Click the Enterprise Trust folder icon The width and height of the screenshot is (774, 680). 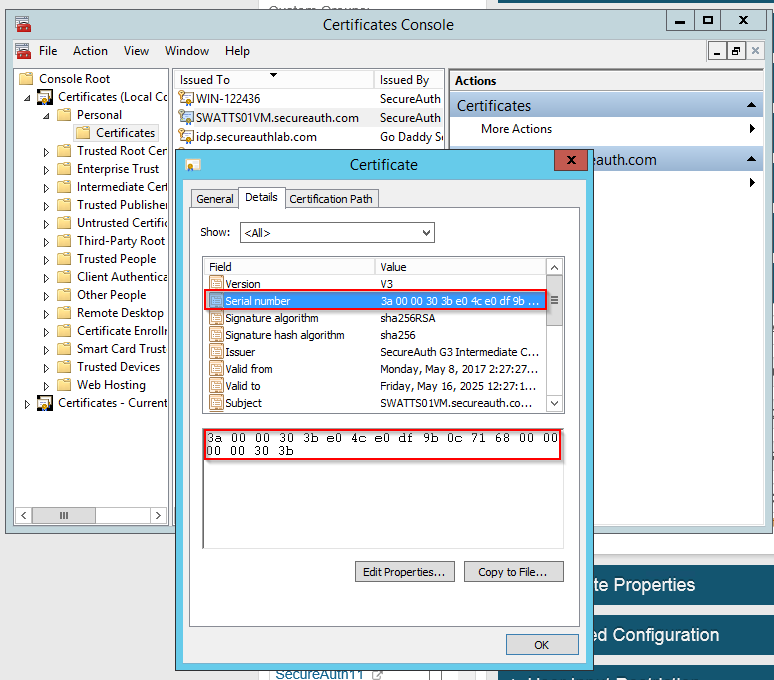[64, 169]
